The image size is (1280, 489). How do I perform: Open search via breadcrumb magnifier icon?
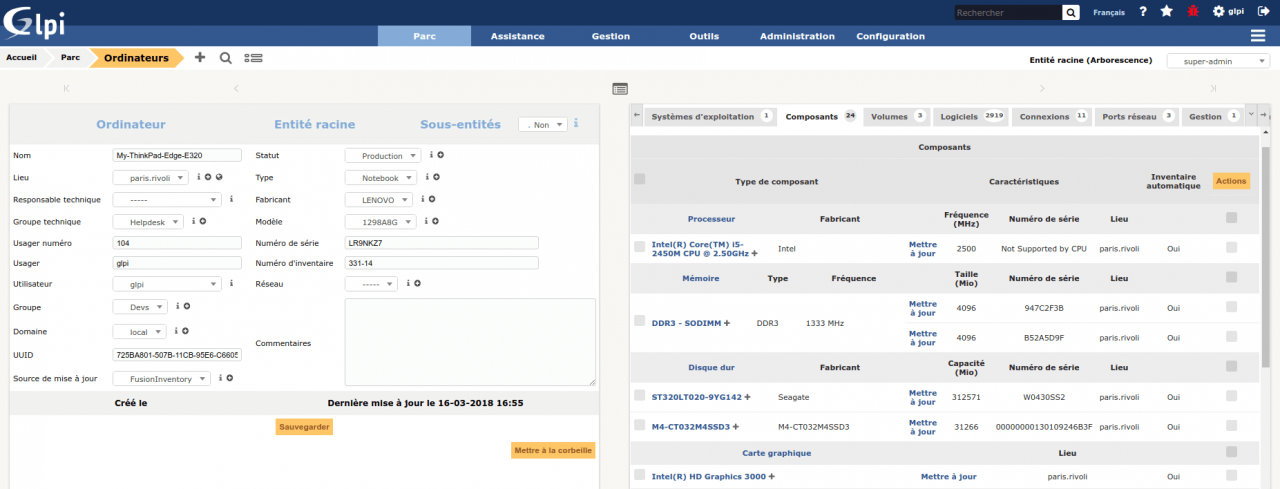click(226, 58)
